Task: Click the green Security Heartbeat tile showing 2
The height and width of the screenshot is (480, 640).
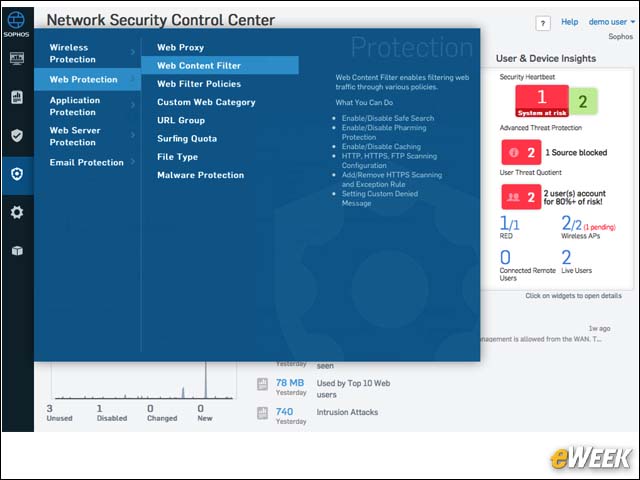Action: pyautogui.click(x=583, y=101)
